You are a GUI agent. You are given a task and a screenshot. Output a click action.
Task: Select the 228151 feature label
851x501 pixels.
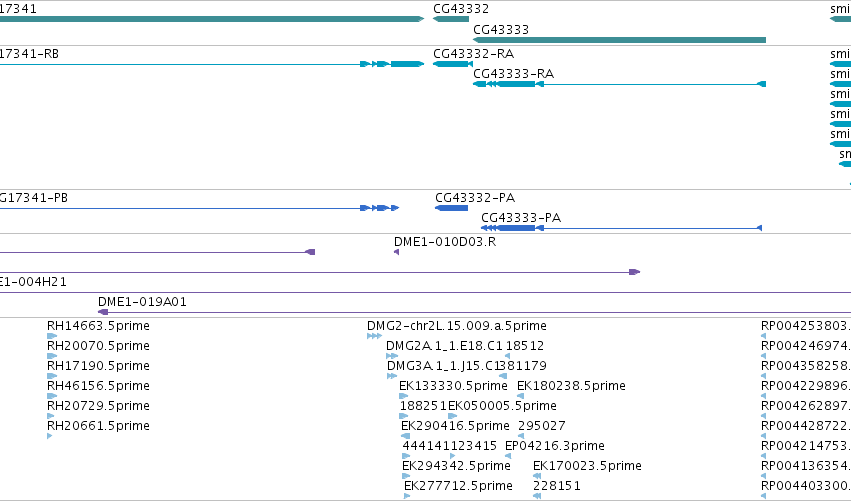[x=556, y=486]
